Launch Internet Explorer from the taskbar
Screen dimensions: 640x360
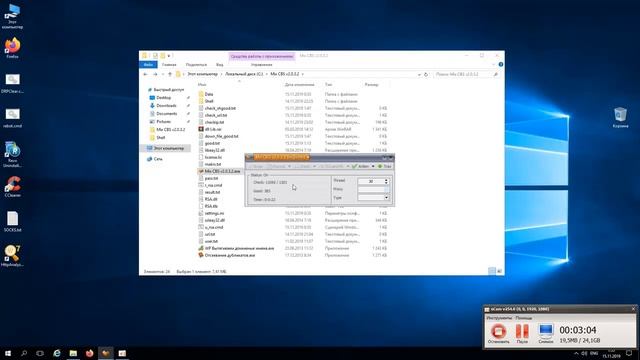click(57, 353)
